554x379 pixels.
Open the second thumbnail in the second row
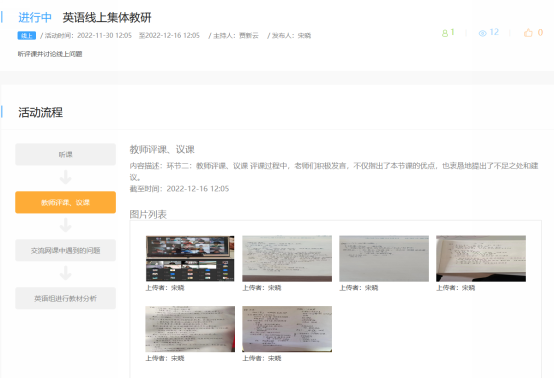(x=287, y=329)
